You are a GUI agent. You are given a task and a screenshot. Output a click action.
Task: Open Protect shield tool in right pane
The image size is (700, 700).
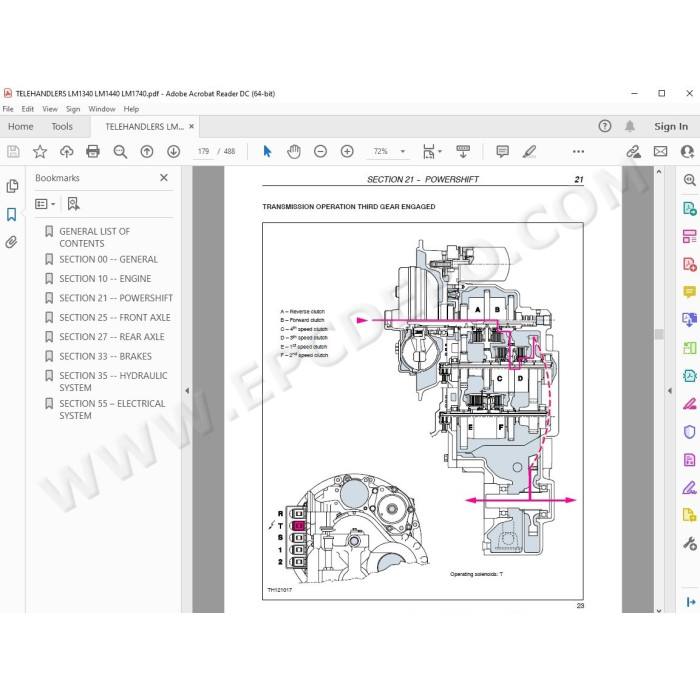[689, 432]
